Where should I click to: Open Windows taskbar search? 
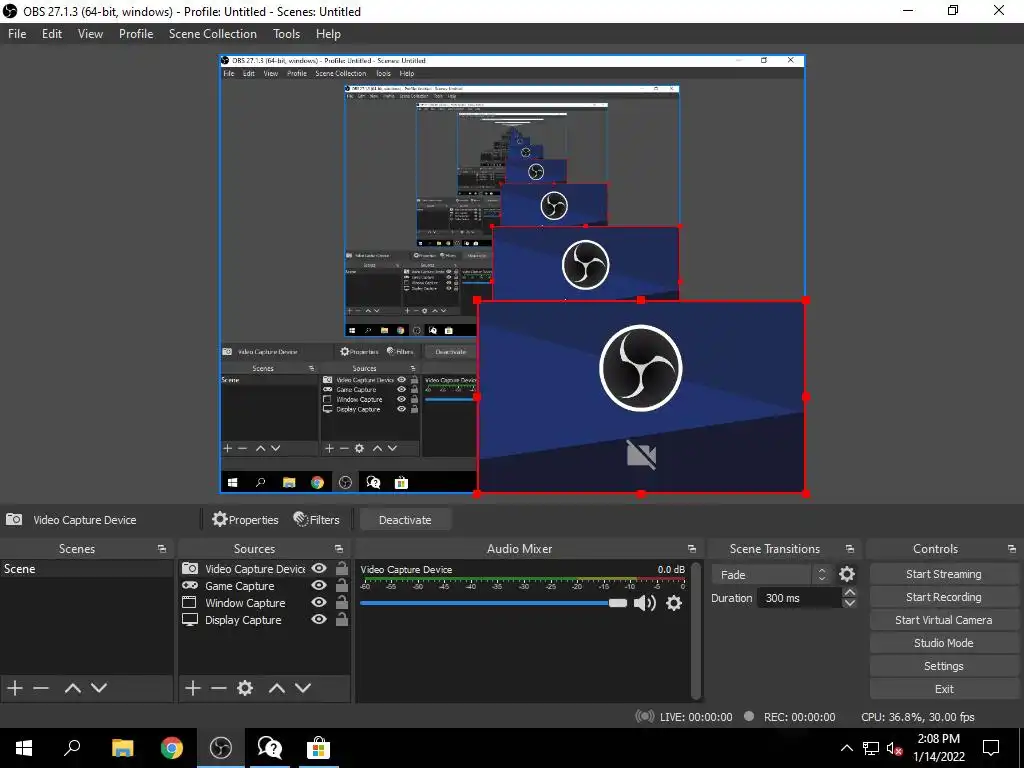(72, 748)
